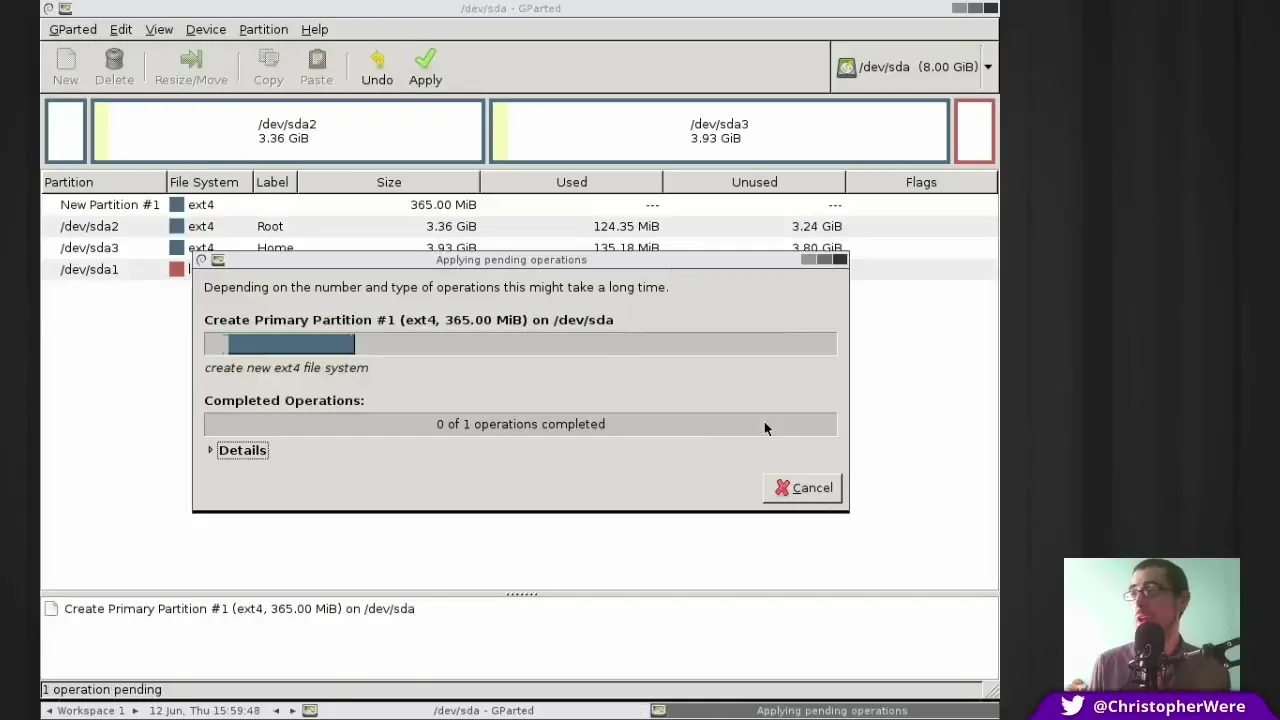
Task: Open the Device menu
Action: (x=206, y=29)
